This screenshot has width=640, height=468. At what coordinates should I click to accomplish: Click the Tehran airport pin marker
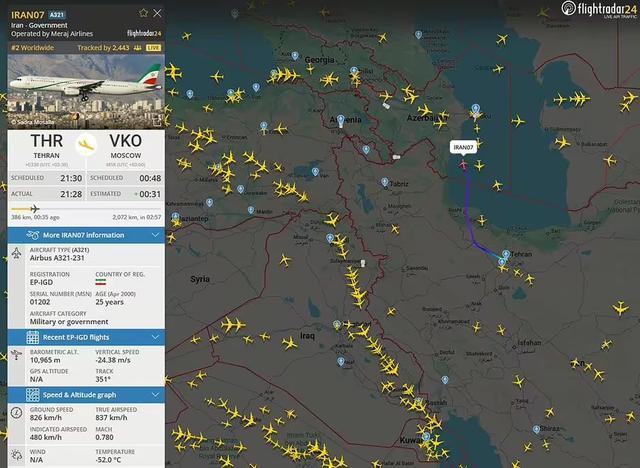coord(506,255)
